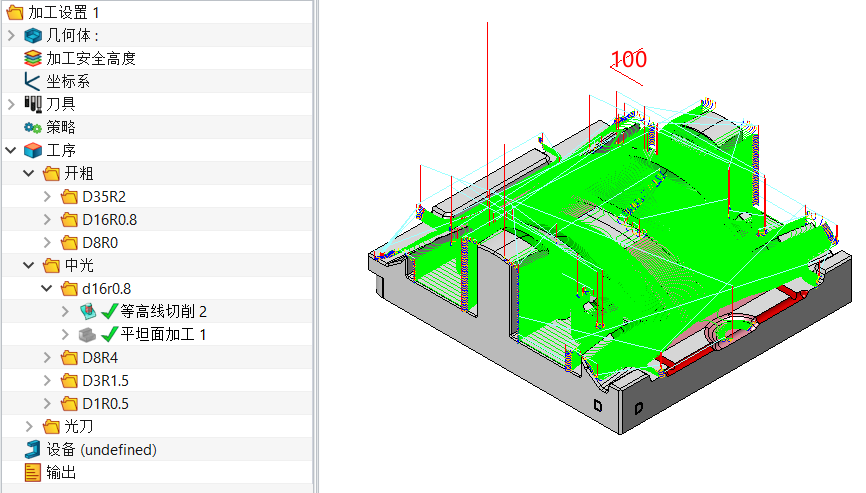Expand the D8R0 folder

[47, 242]
